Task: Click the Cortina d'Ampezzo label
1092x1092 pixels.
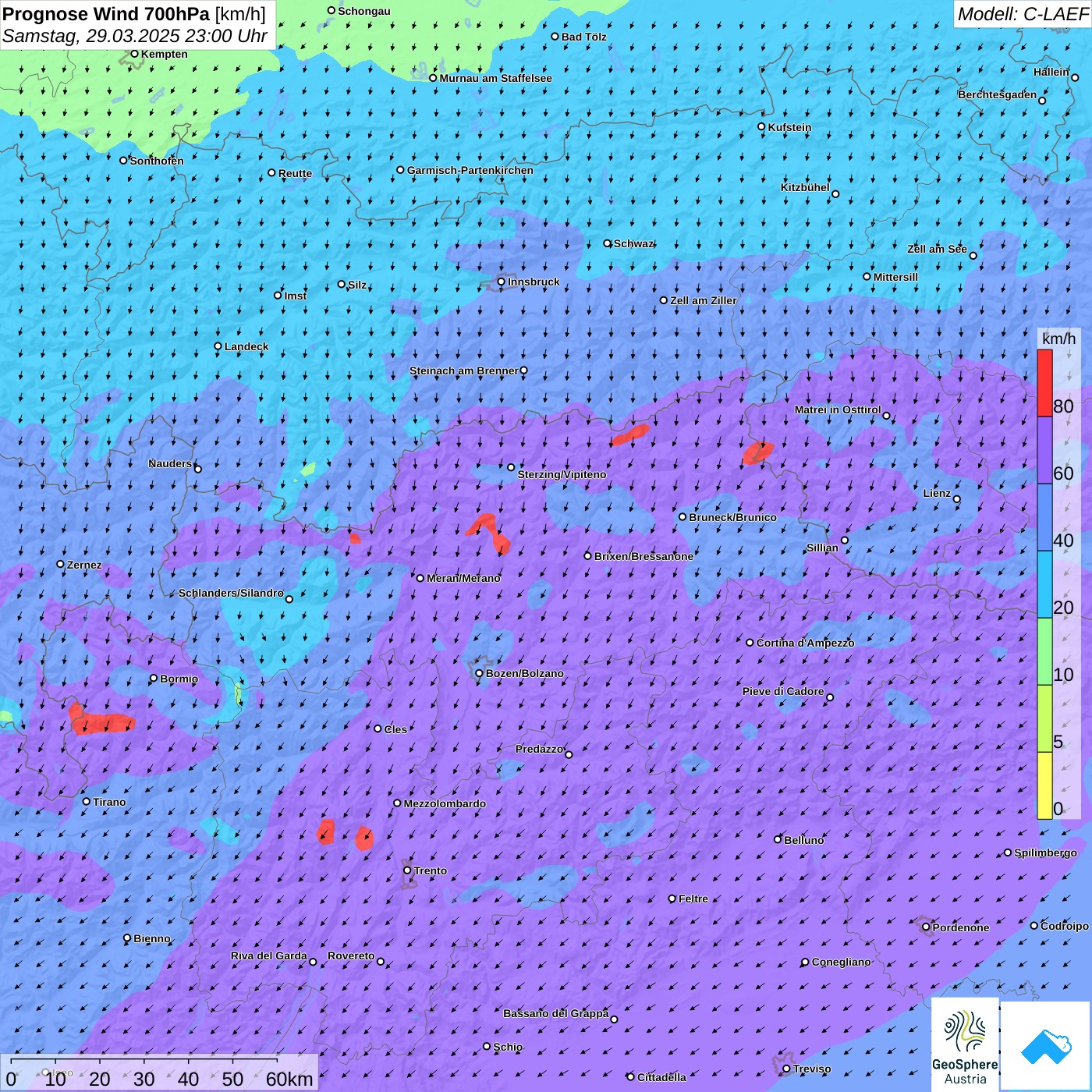Action: click(805, 643)
